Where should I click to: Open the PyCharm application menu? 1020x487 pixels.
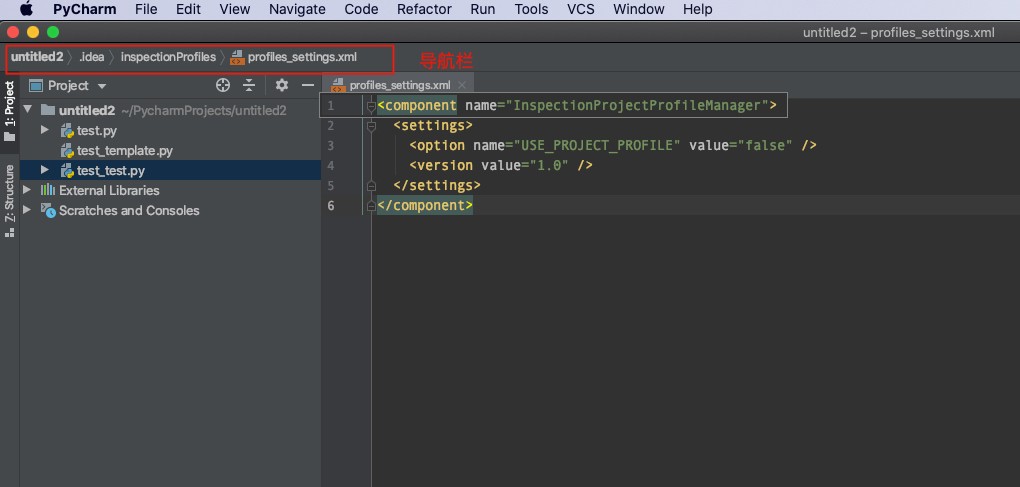[85, 9]
